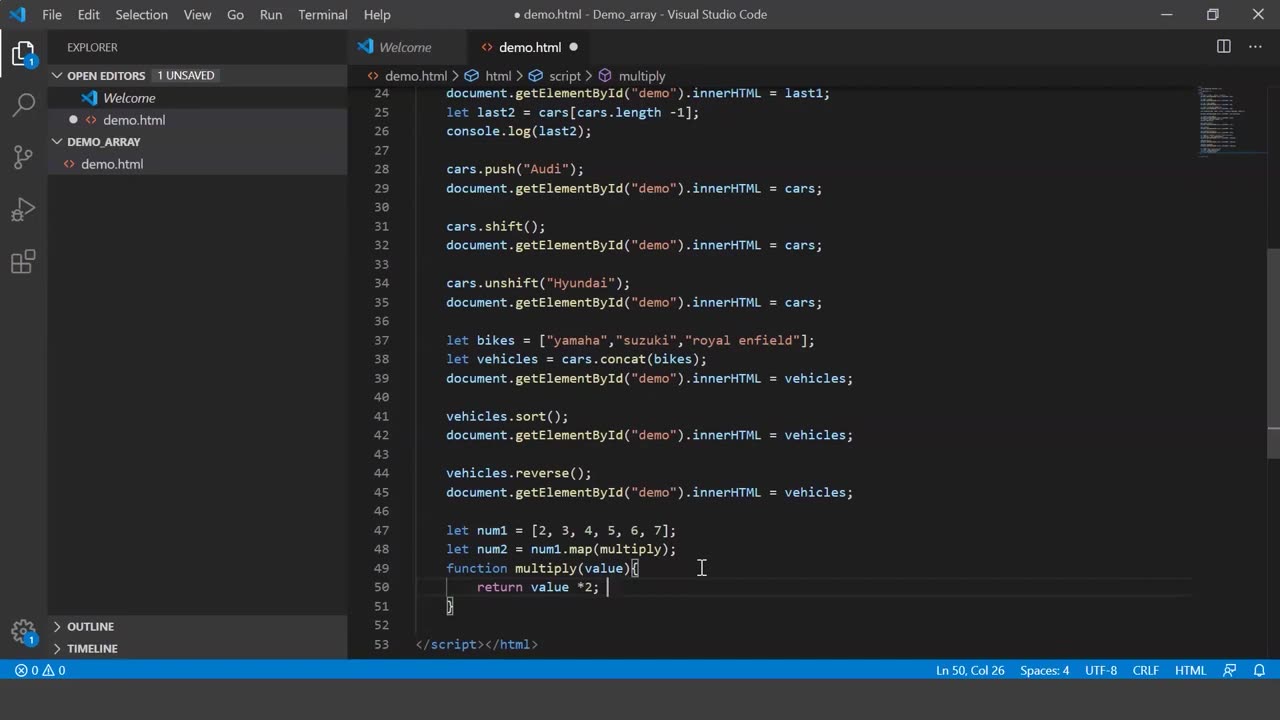Click the unsaved dot on demo.html tab

pyautogui.click(x=574, y=47)
